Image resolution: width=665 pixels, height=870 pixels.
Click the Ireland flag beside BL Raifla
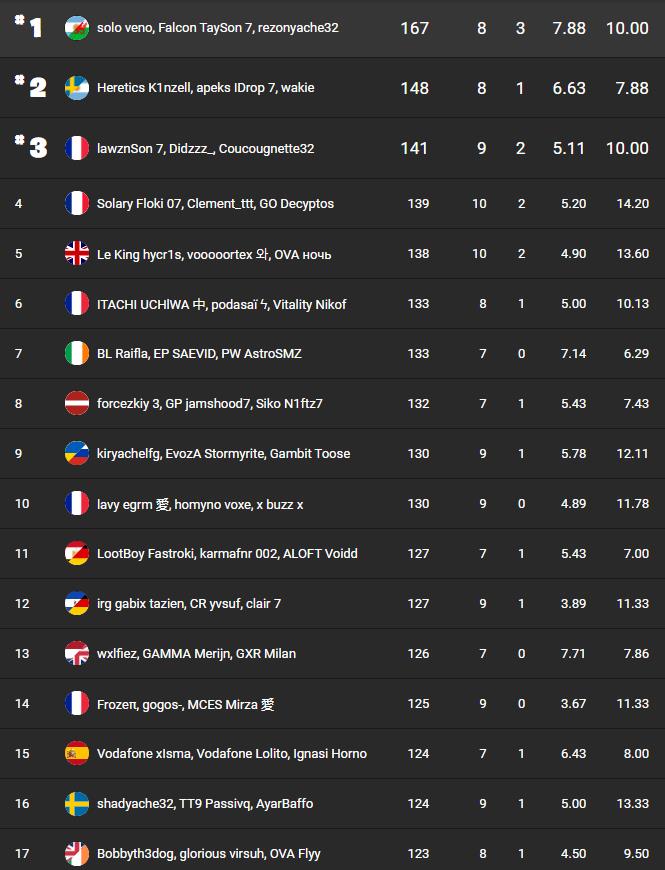(x=77, y=353)
